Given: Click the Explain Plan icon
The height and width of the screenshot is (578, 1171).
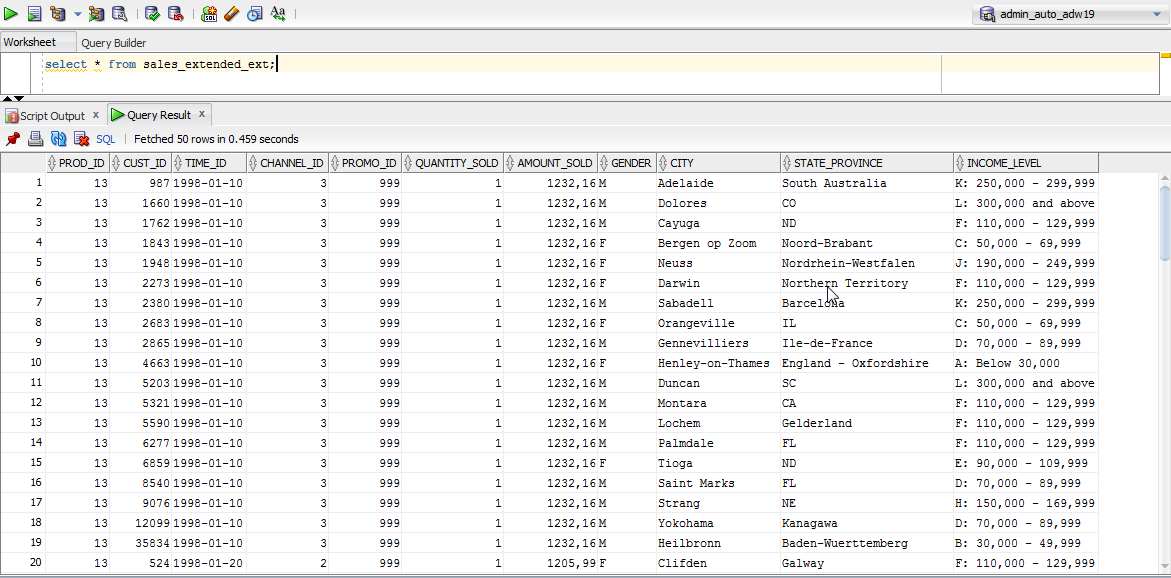Looking at the screenshot, I should (x=57, y=14).
